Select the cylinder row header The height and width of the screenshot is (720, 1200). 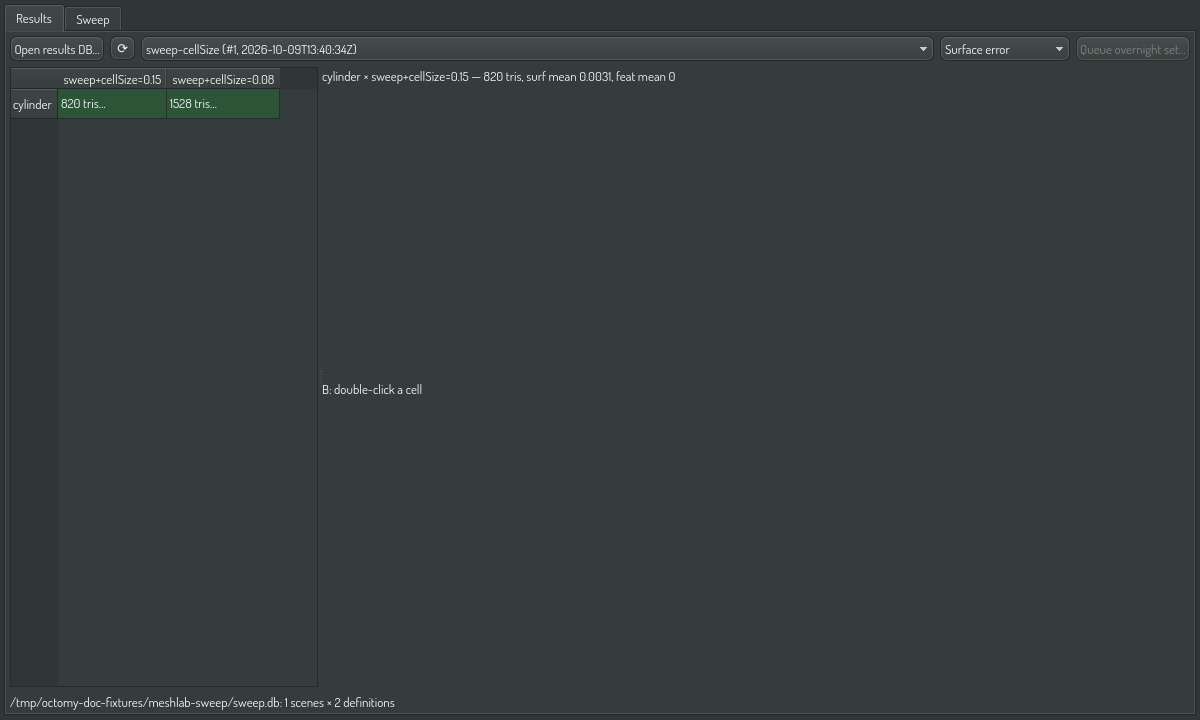[x=33, y=104]
